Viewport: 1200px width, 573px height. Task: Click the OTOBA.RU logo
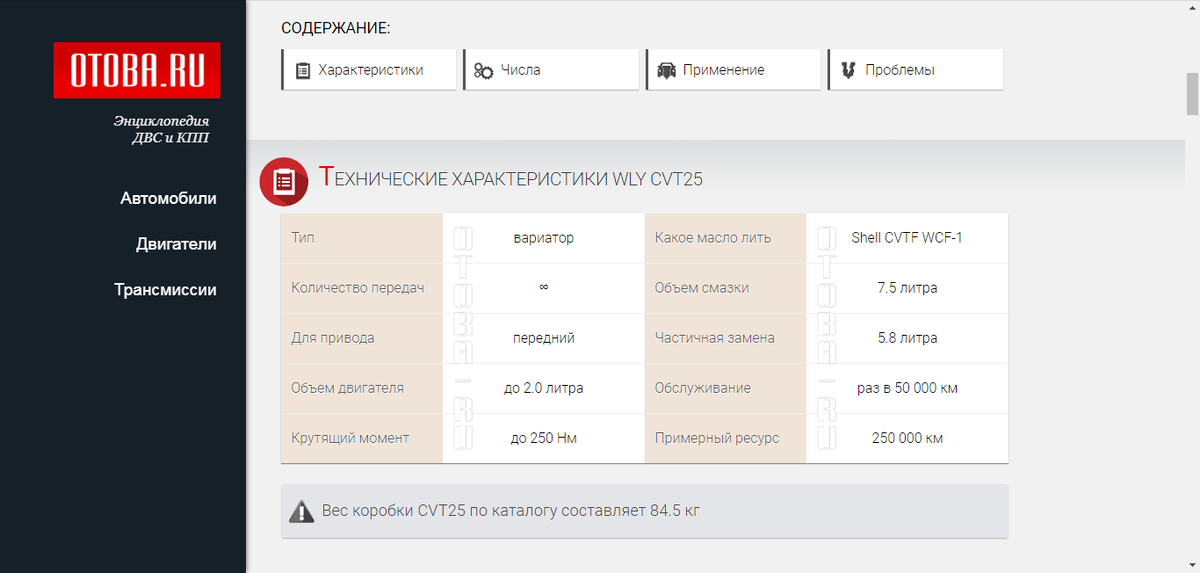pos(137,70)
